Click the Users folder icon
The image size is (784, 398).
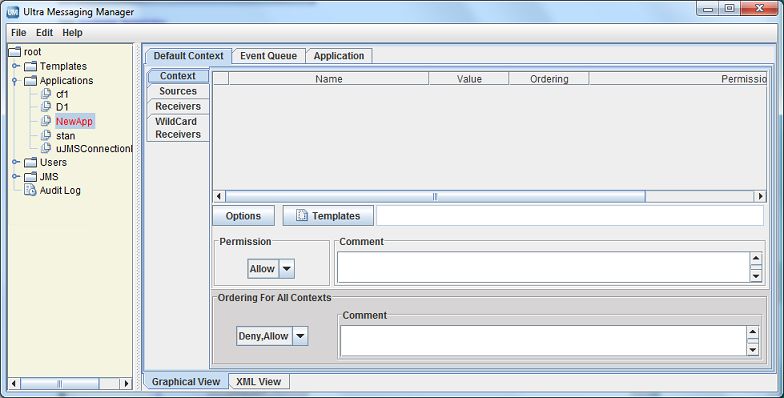click(31, 162)
